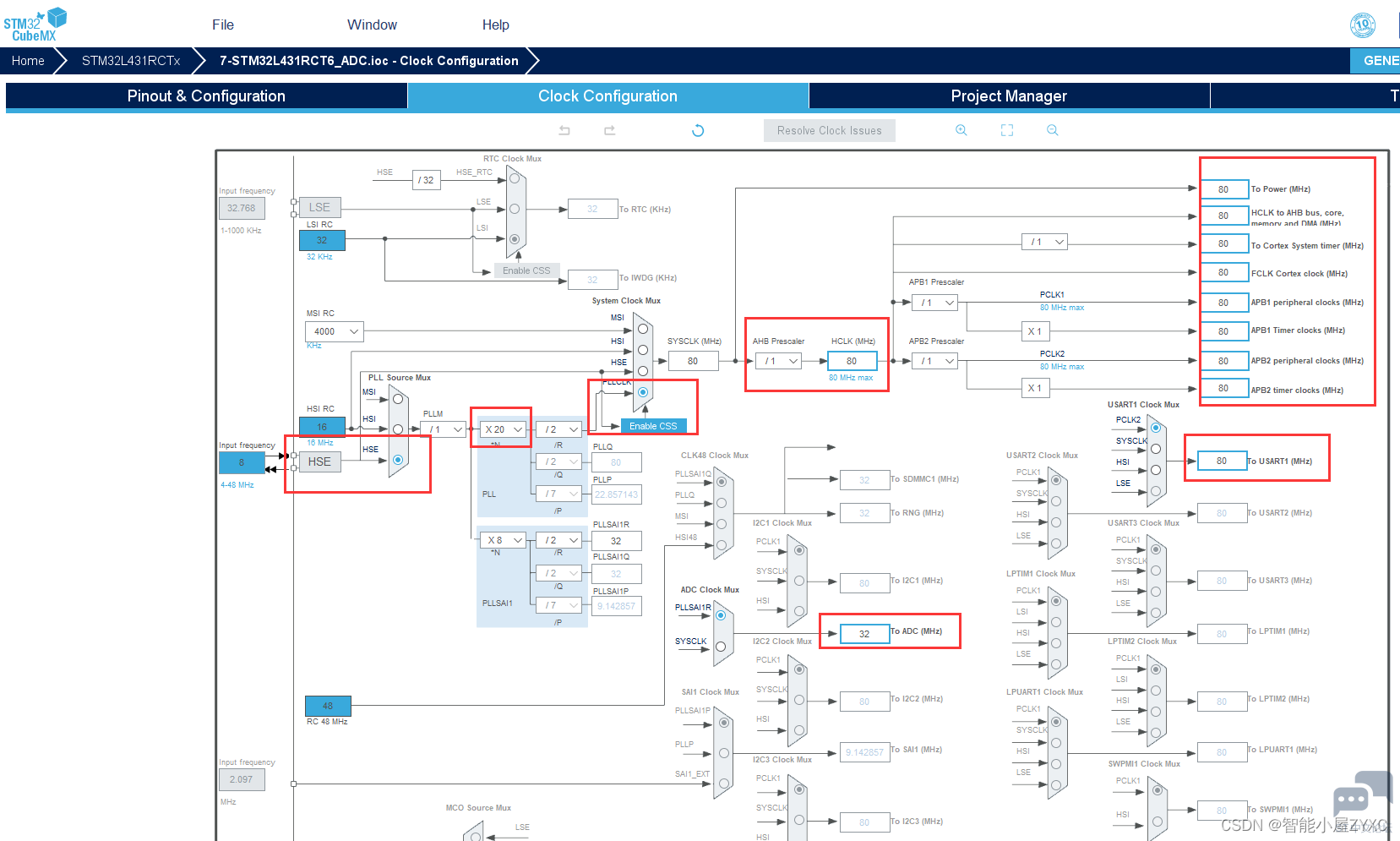Click the undo arrow in the clock toolbar

(x=564, y=130)
